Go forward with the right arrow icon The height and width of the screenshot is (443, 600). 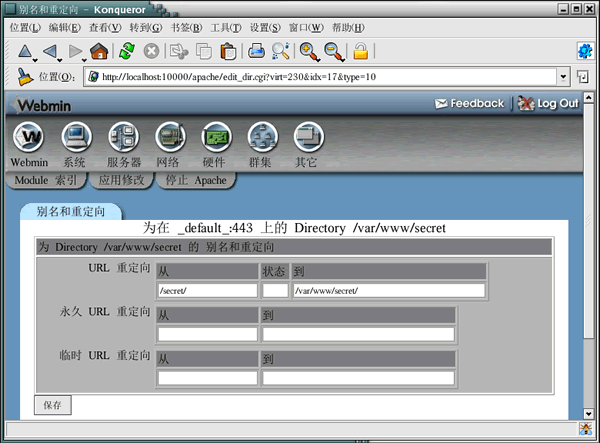coord(75,51)
